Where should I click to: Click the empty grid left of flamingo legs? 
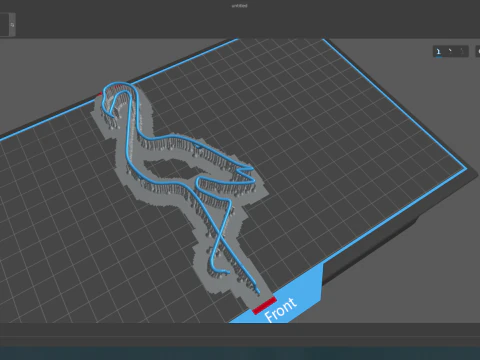click(117, 250)
